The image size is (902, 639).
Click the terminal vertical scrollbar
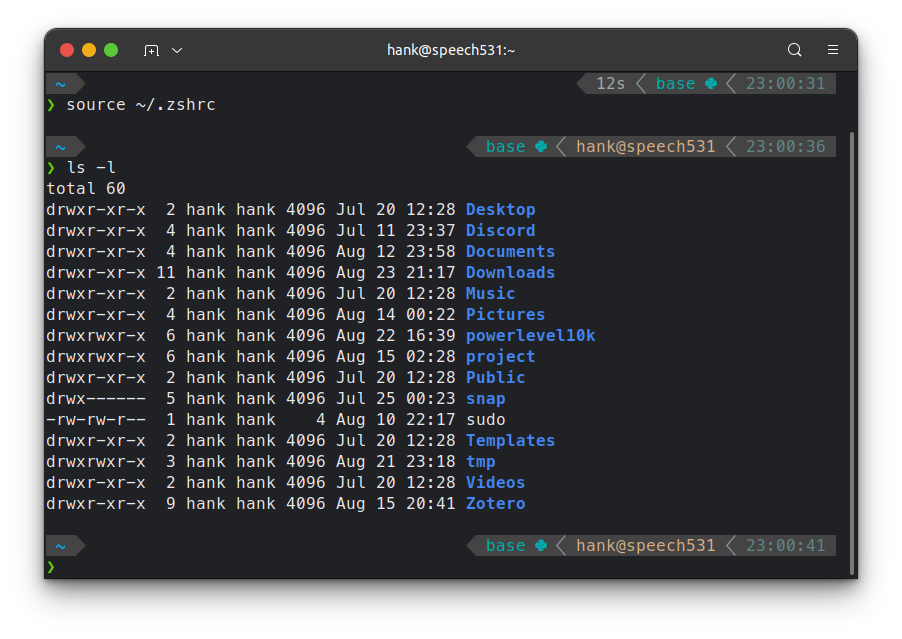point(851,350)
